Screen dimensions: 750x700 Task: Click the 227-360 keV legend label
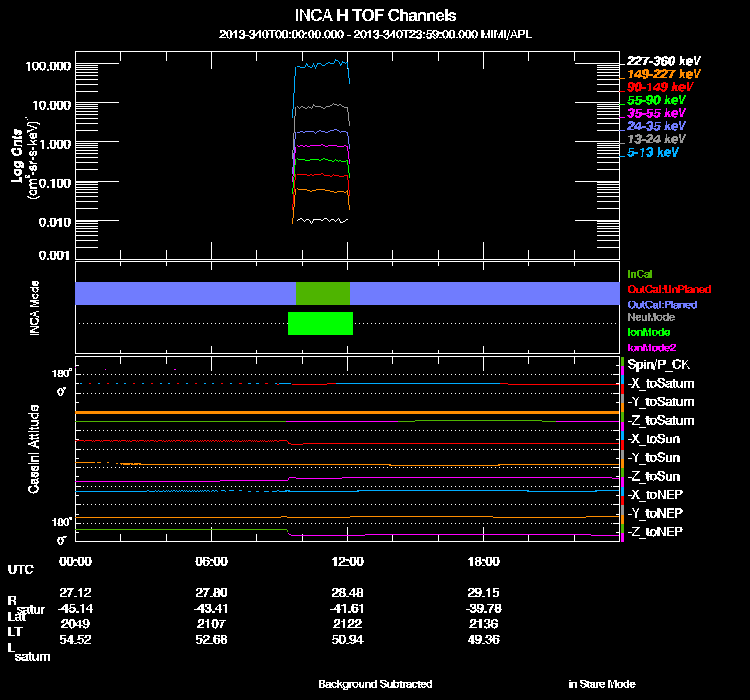click(x=661, y=61)
